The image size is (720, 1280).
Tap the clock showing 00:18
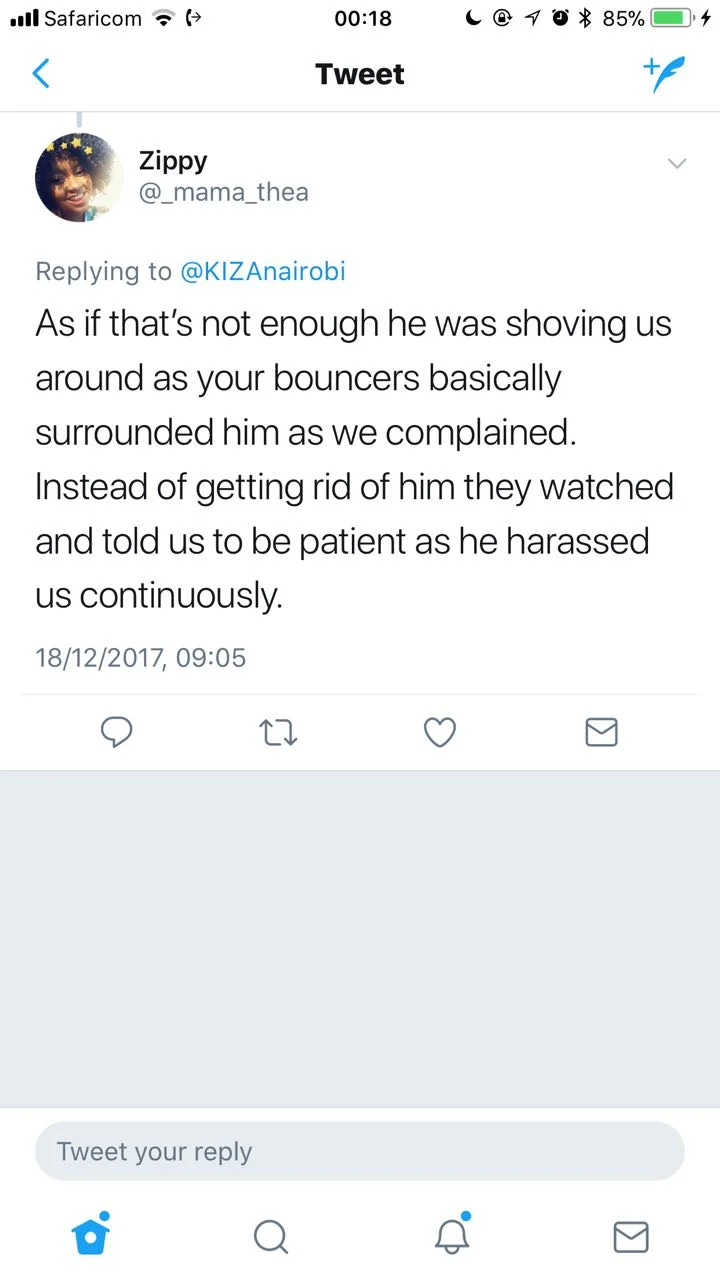pos(364,18)
